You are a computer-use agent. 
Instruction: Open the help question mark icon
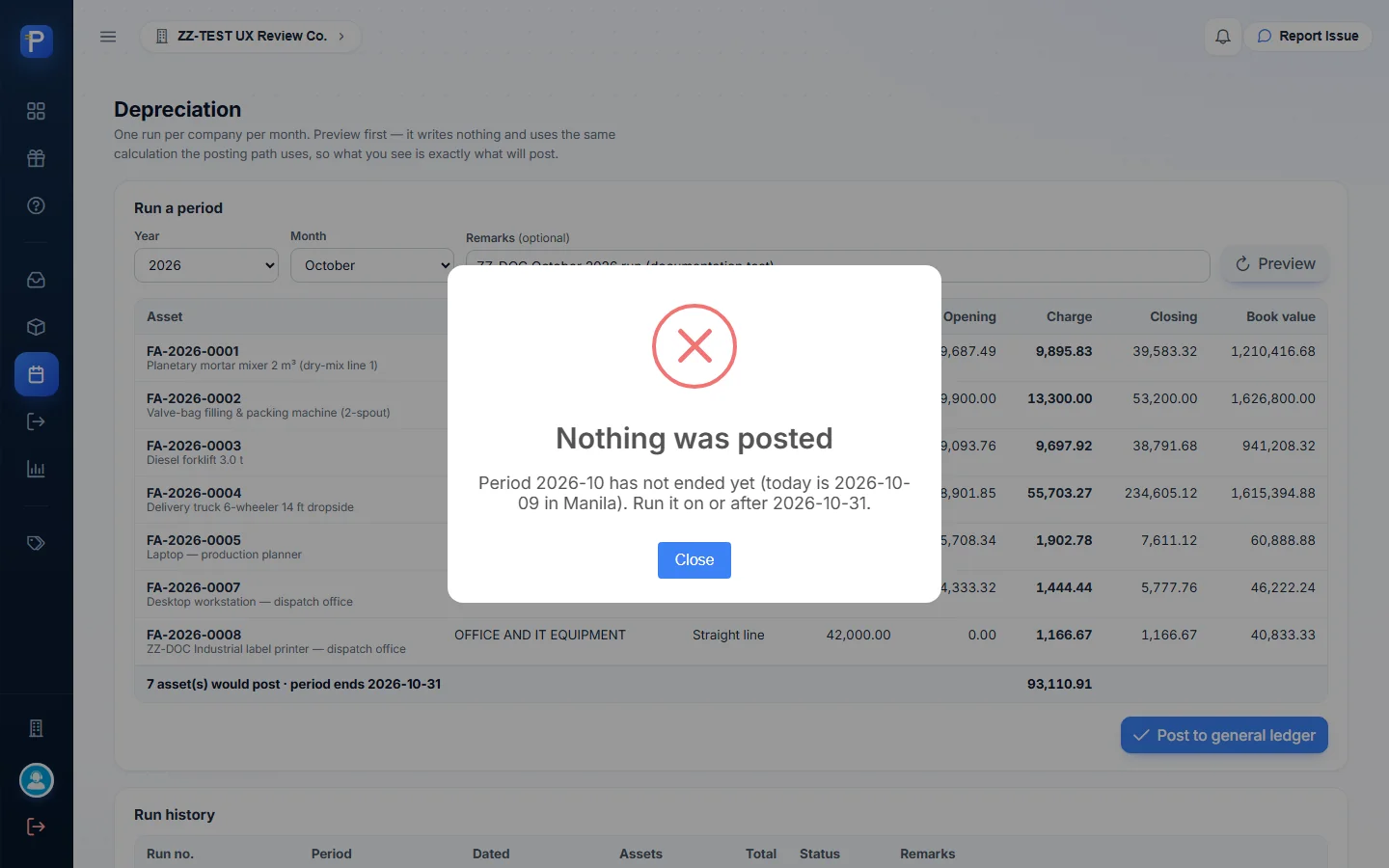tap(36, 205)
